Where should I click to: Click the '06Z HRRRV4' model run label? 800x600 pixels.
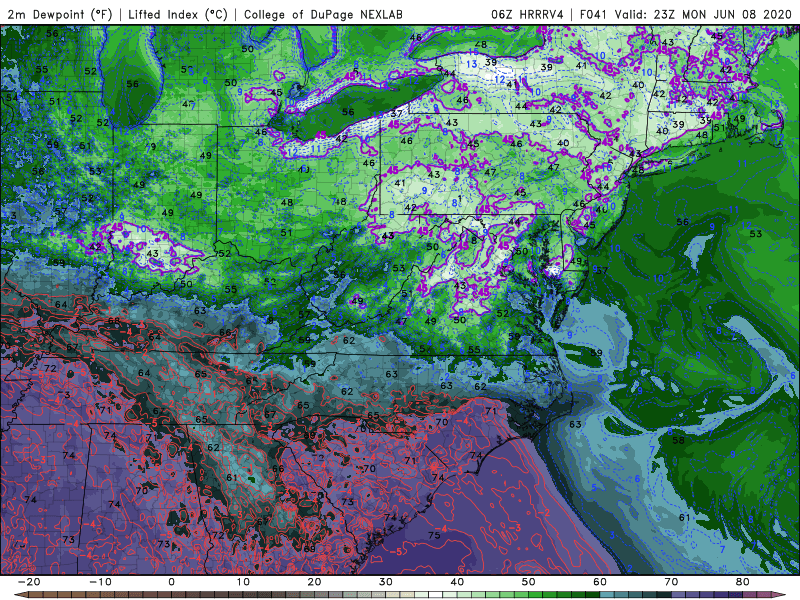[527, 14]
